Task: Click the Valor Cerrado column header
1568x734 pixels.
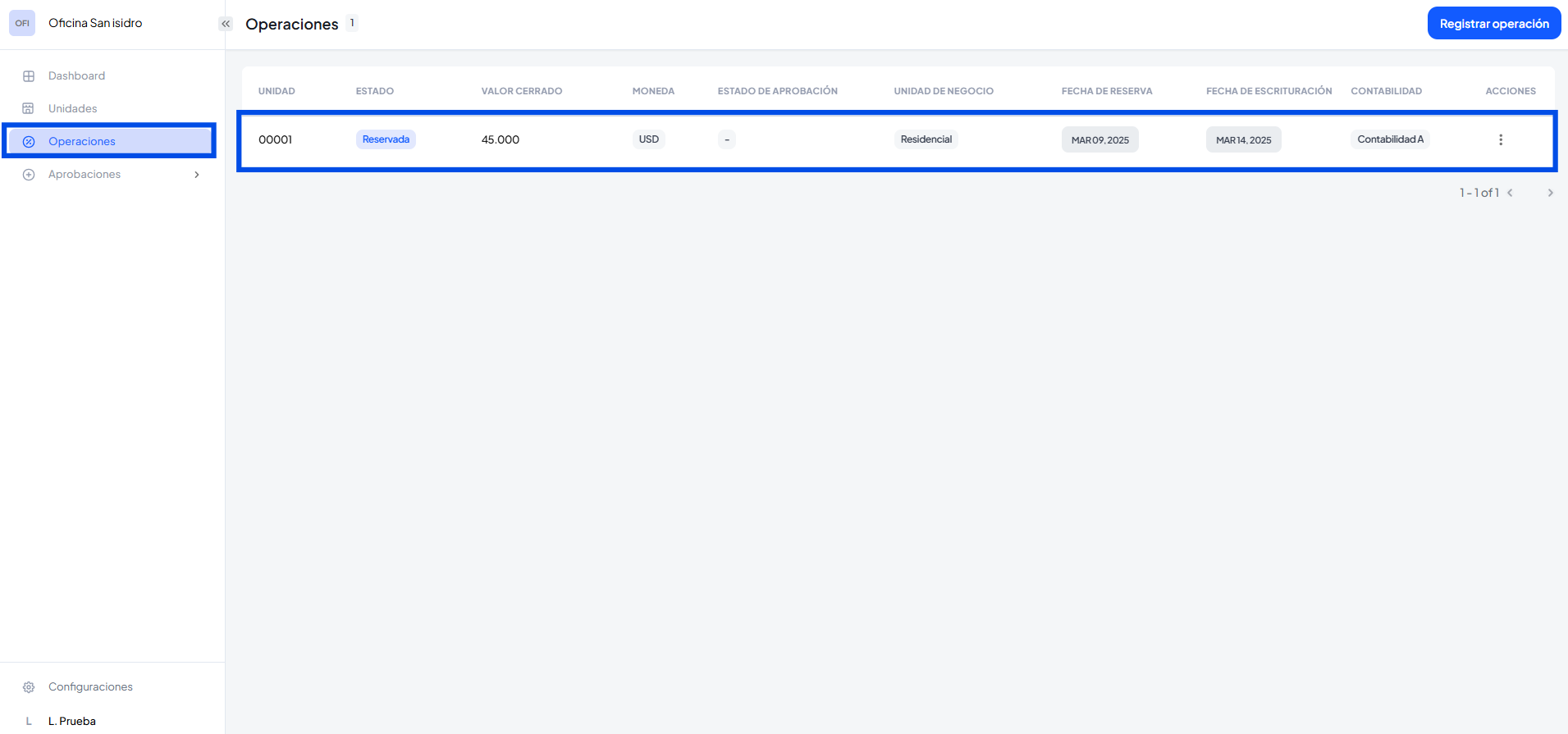Action: coord(521,91)
